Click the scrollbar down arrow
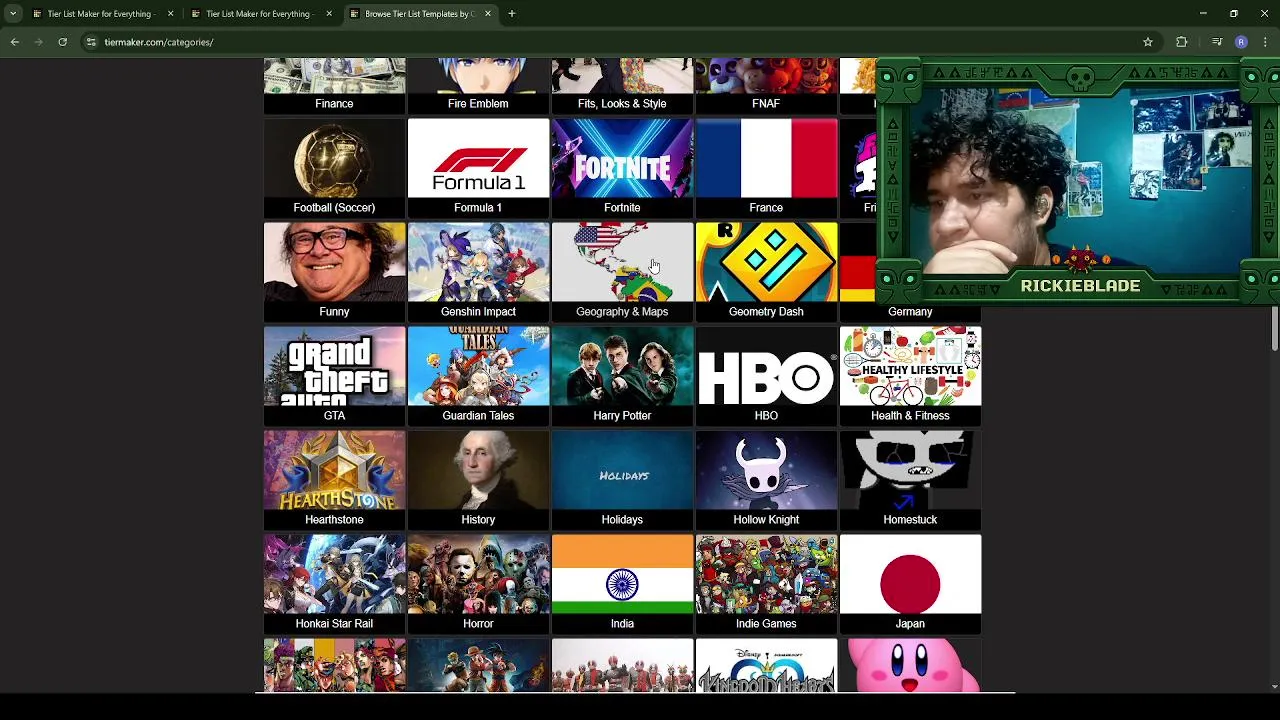The height and width of the screenshot is (720, 1280). pyautogui.click(x=1274, y=686)
